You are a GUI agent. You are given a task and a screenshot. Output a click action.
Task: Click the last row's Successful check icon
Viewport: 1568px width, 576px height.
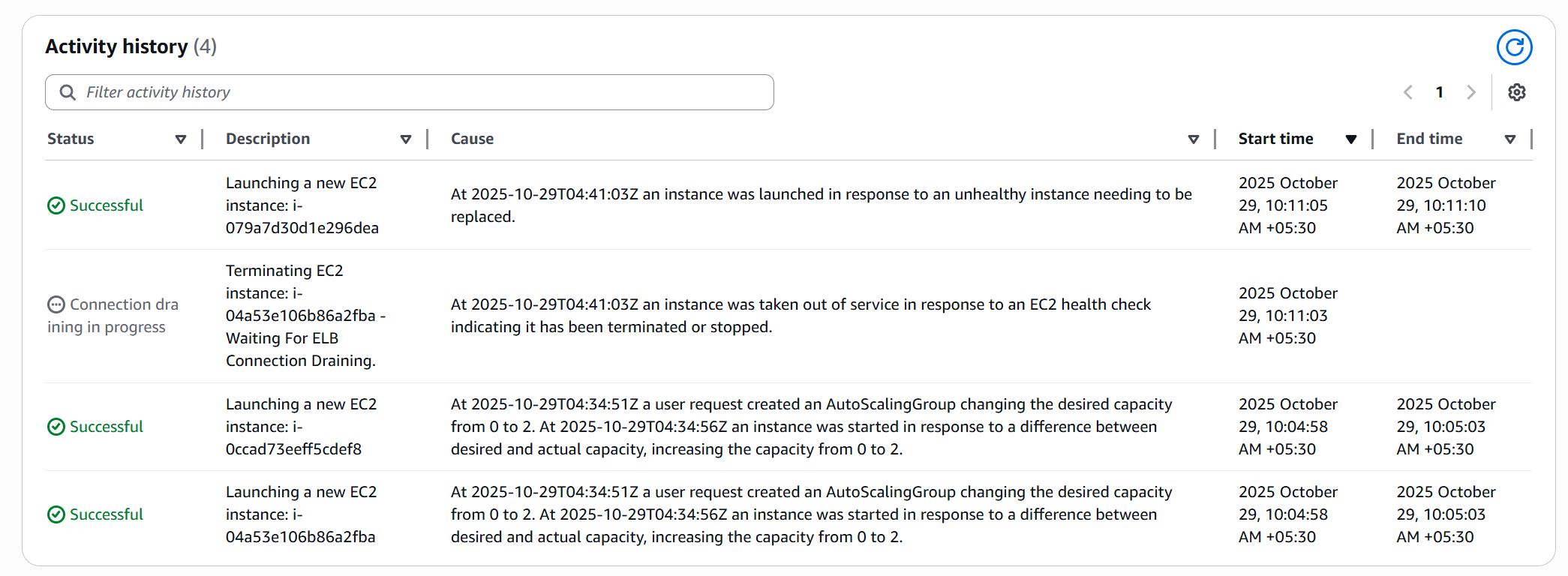coord(56,514)
